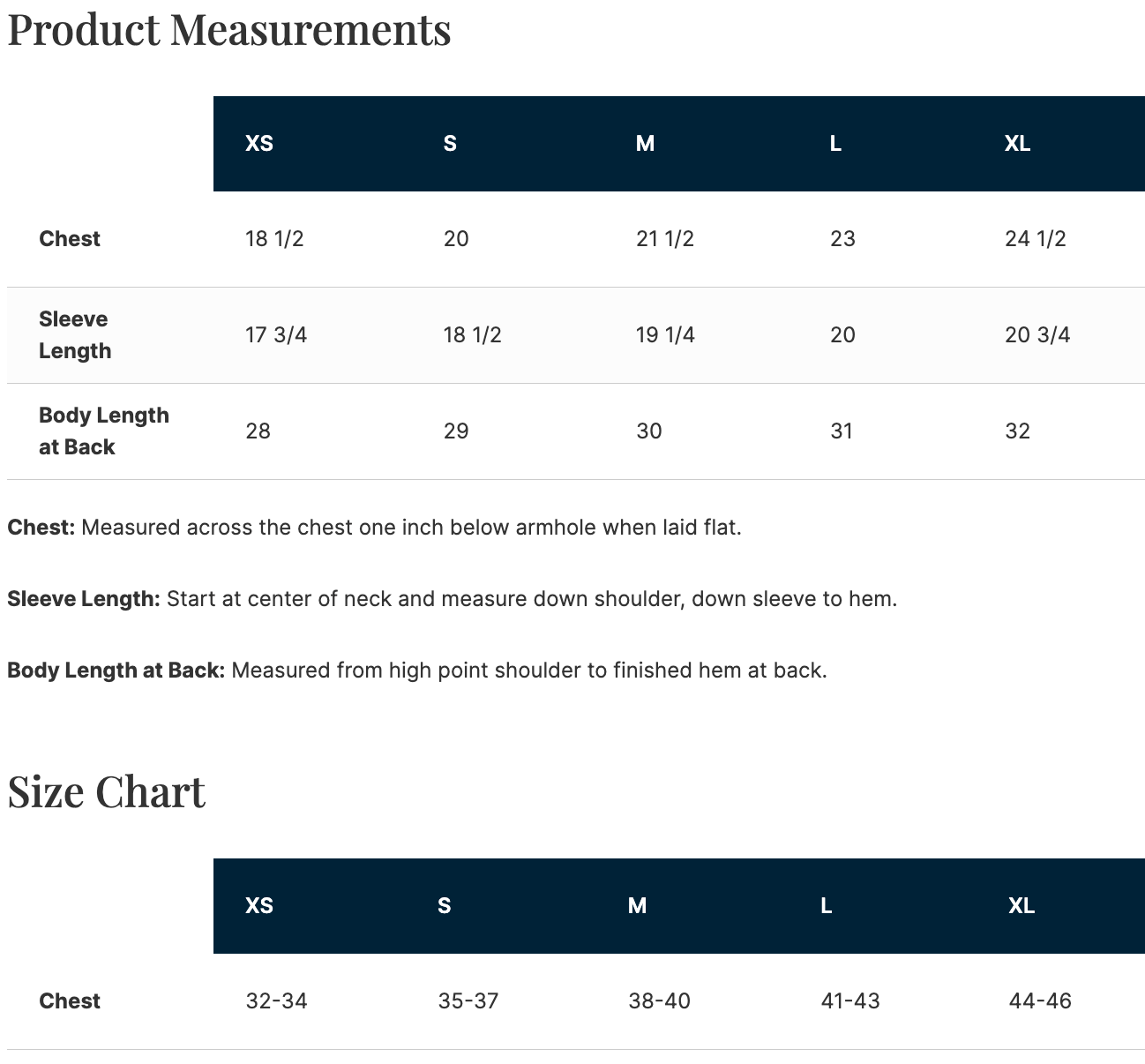Click the 18 1/2 chest value for XS

[274, 239]
